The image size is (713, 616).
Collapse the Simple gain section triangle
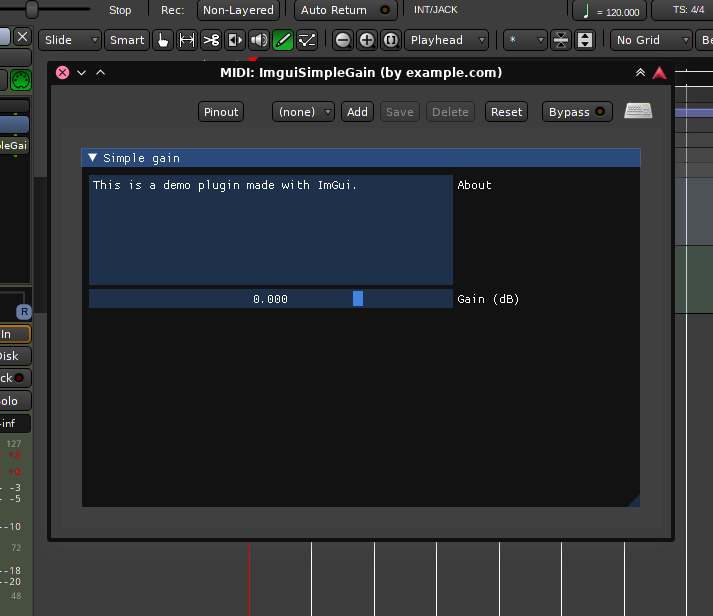coord(93,158)
